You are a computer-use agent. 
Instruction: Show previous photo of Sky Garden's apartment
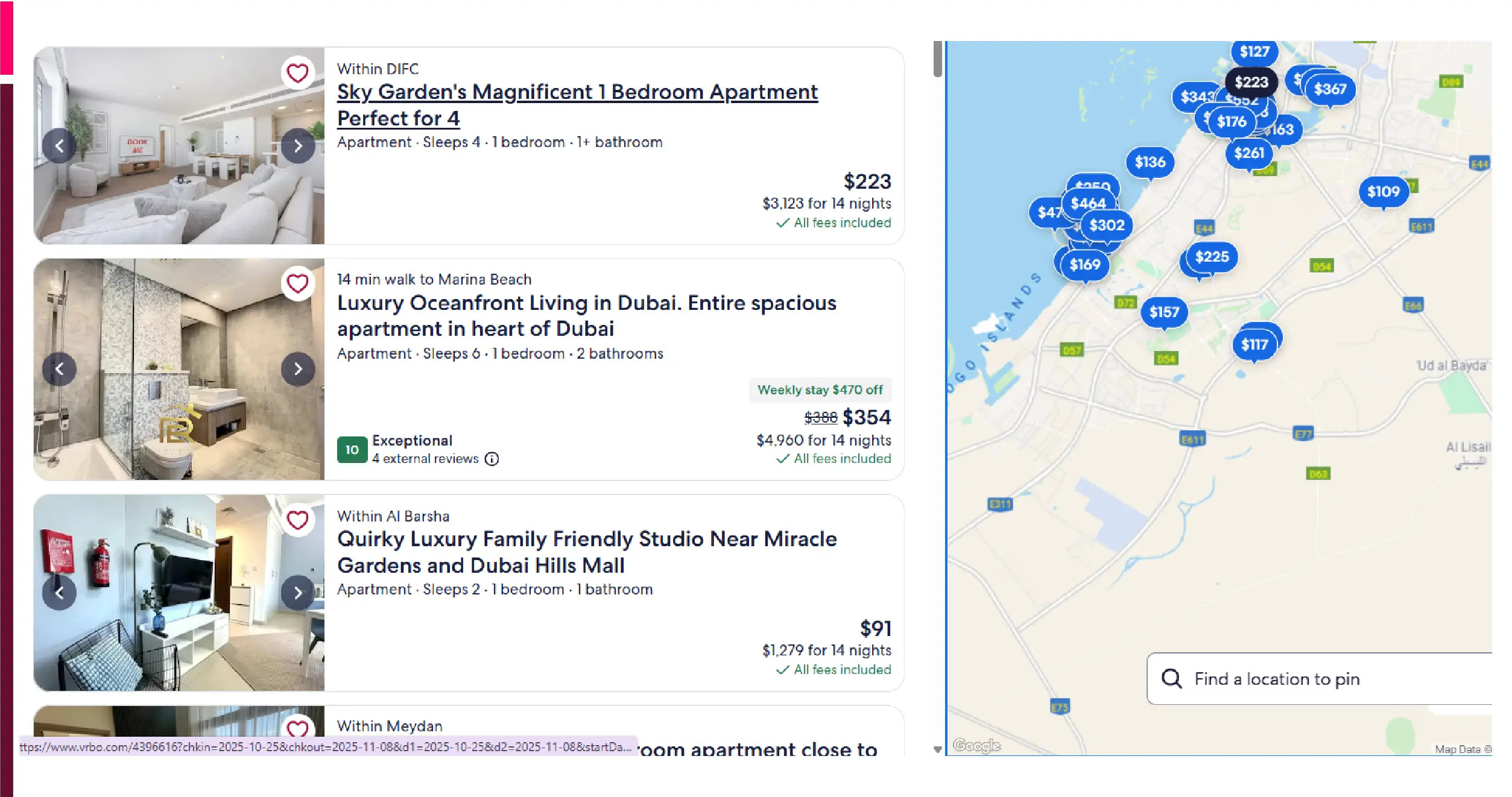pyautogui.click(x=59, y=146)
